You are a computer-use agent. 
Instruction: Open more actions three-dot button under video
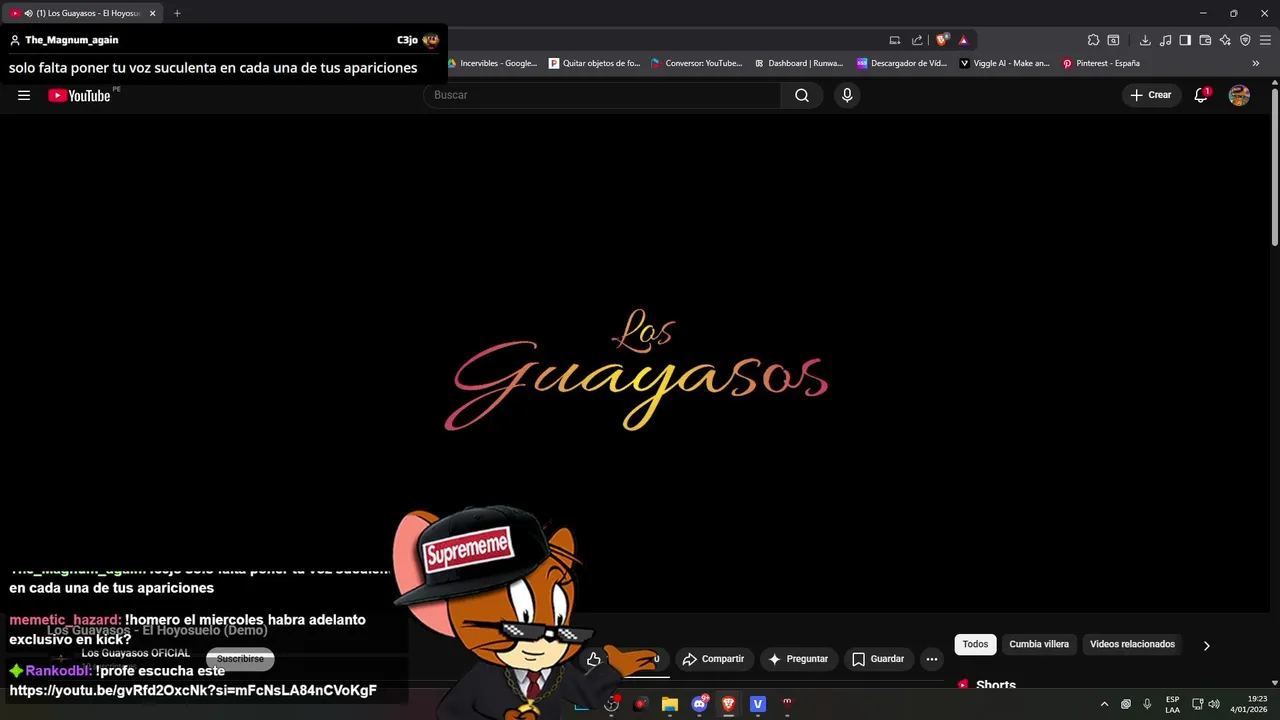[932, 659]
